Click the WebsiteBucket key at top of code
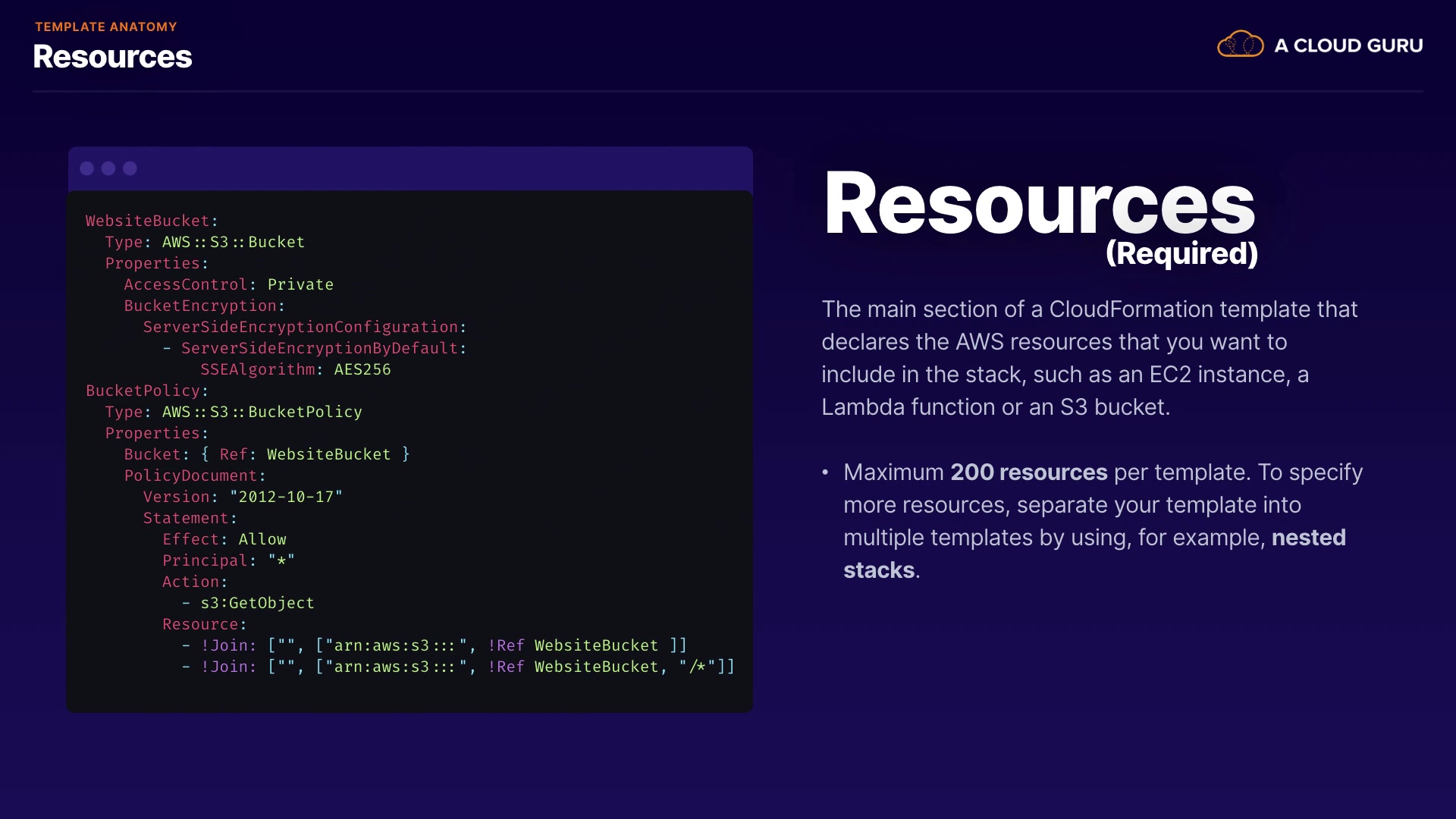The height and width of the screenshot is (819, 1456). [x=147, y=221]
